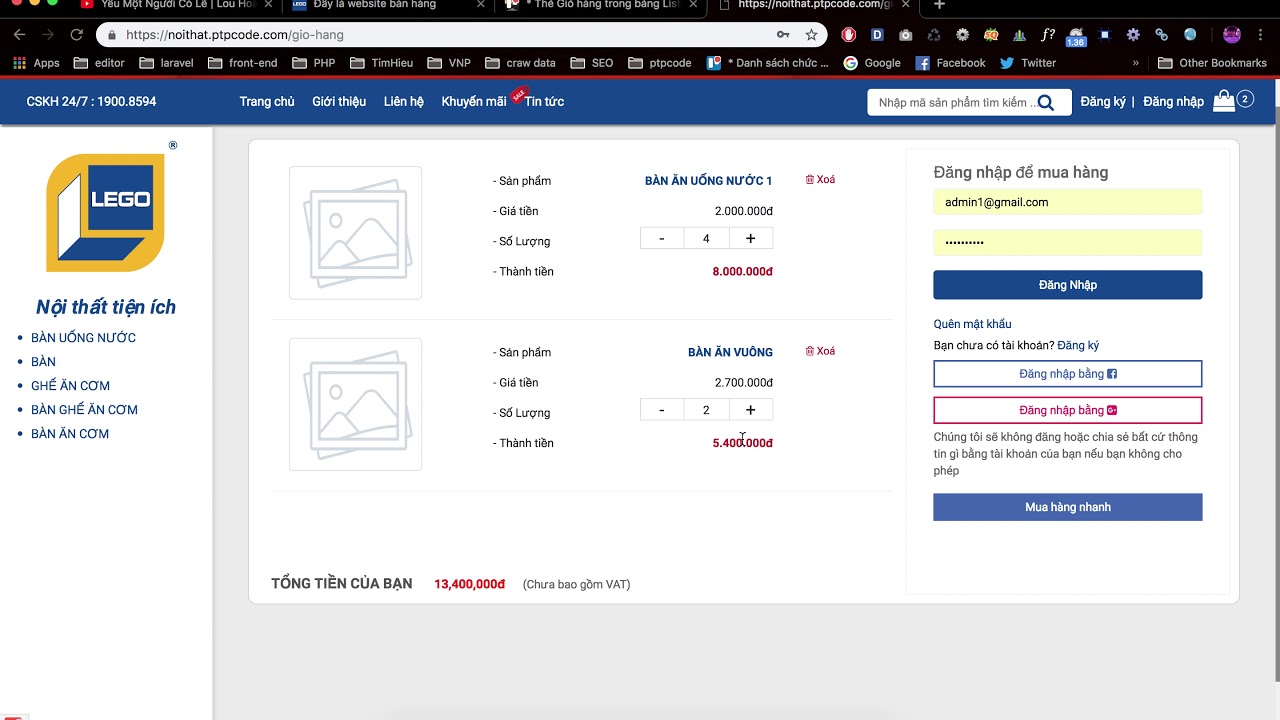Open the red AdBlock stop-hand extension

[x=849, y=35]
